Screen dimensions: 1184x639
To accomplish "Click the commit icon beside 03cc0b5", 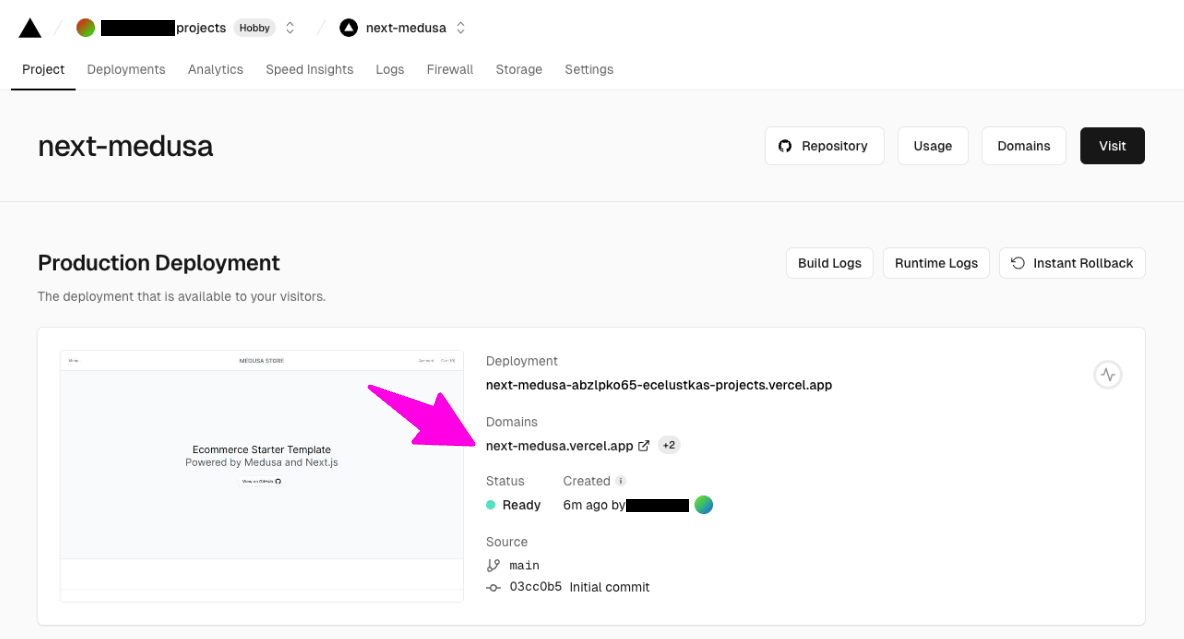I will pyautogui.click(x=493, y=588).
